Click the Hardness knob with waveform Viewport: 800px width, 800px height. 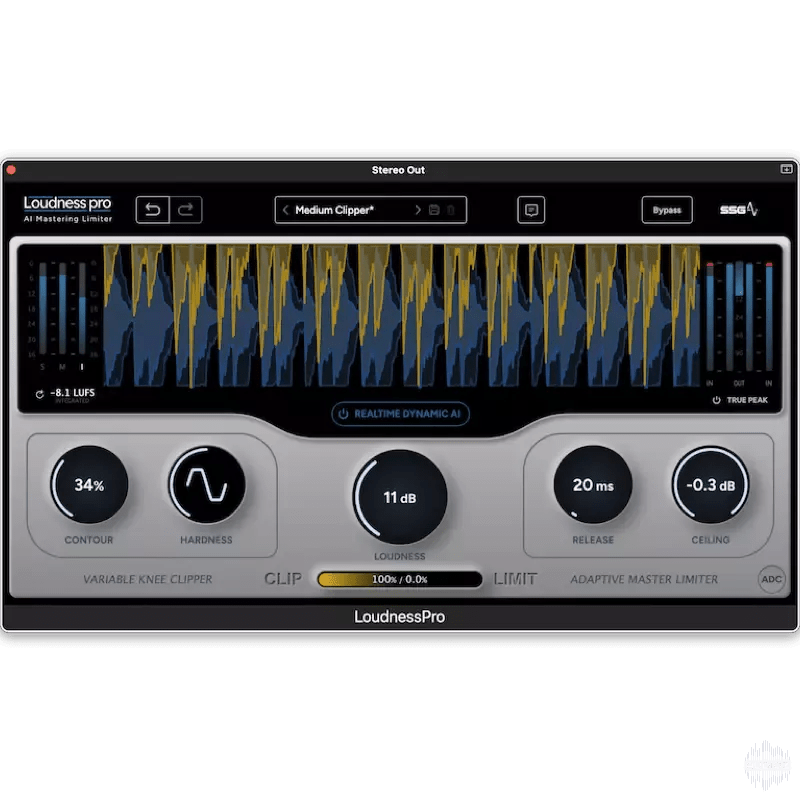tap(207, 485)
